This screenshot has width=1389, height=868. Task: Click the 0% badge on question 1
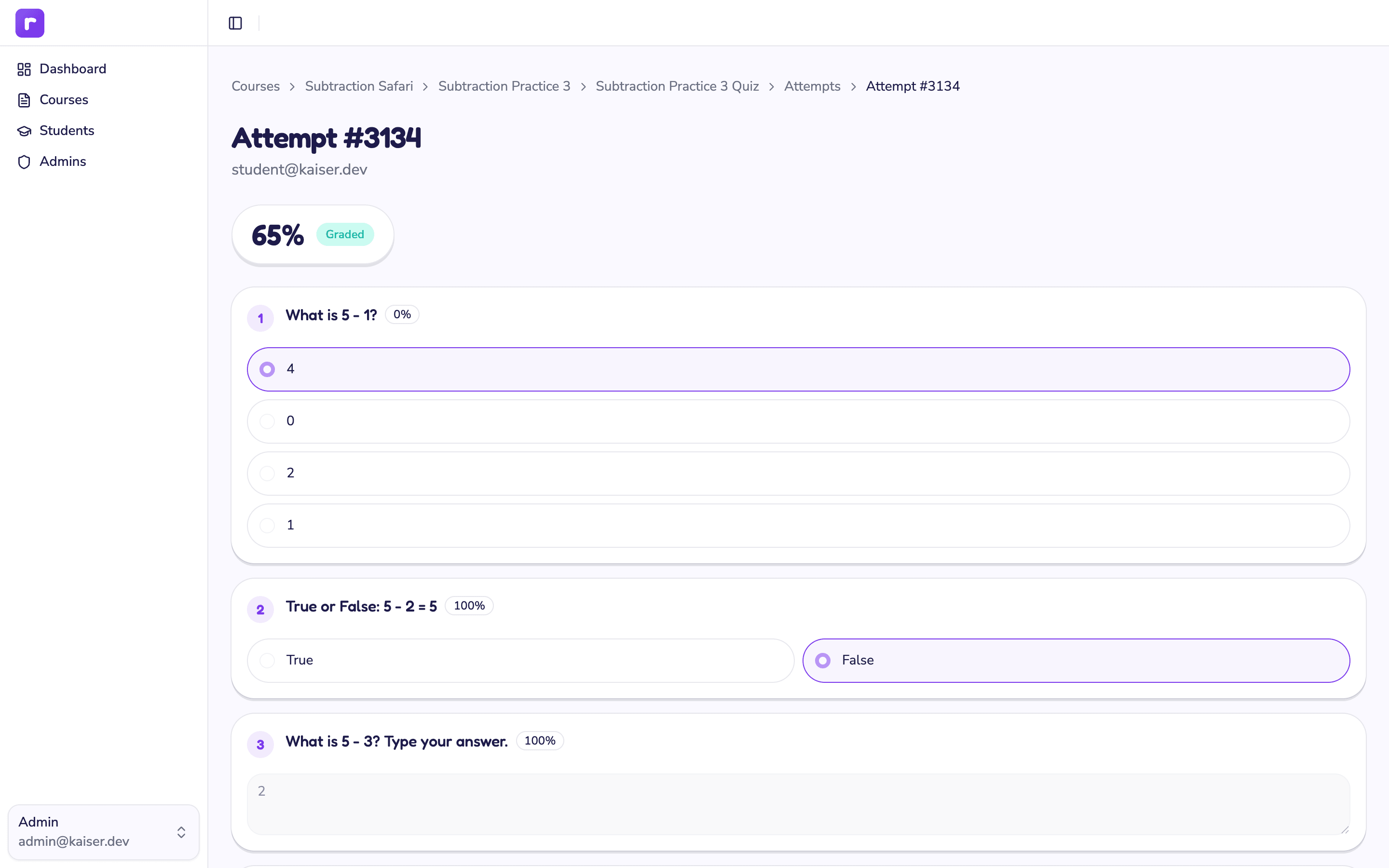coord(402,314)
